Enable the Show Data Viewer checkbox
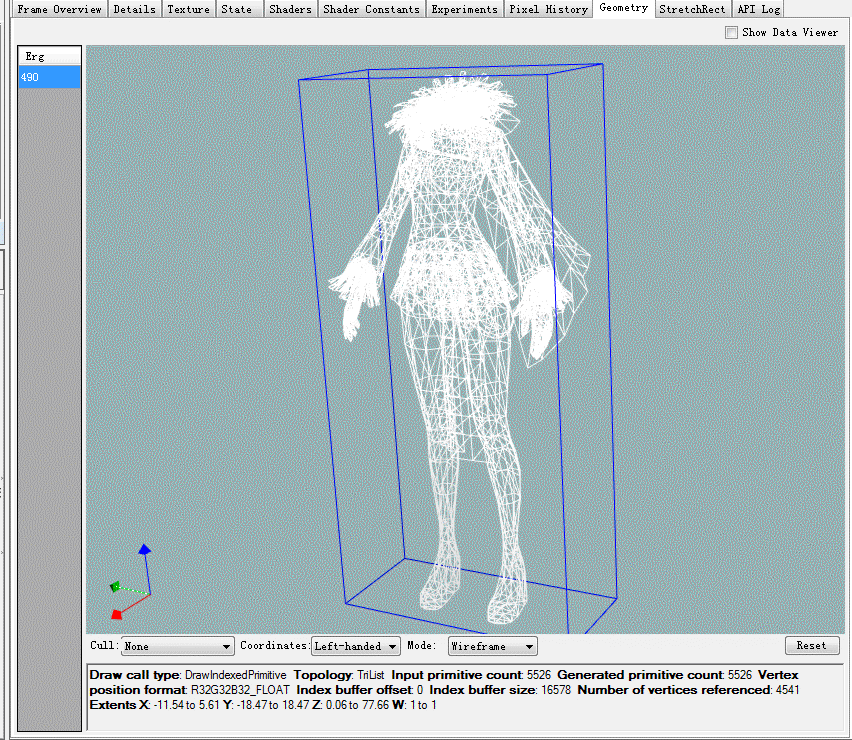Screen dimensions: 852x740 [x=731, y=33]
